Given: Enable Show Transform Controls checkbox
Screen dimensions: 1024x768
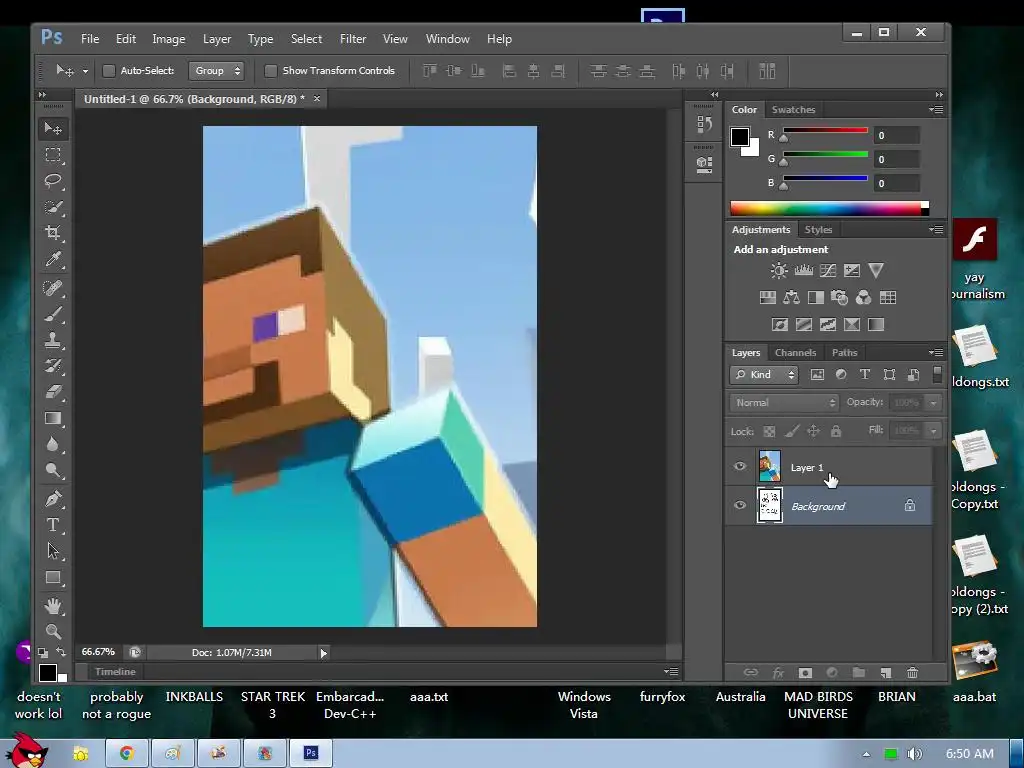Looking at the screenshot, I should (x=270, y=71).
